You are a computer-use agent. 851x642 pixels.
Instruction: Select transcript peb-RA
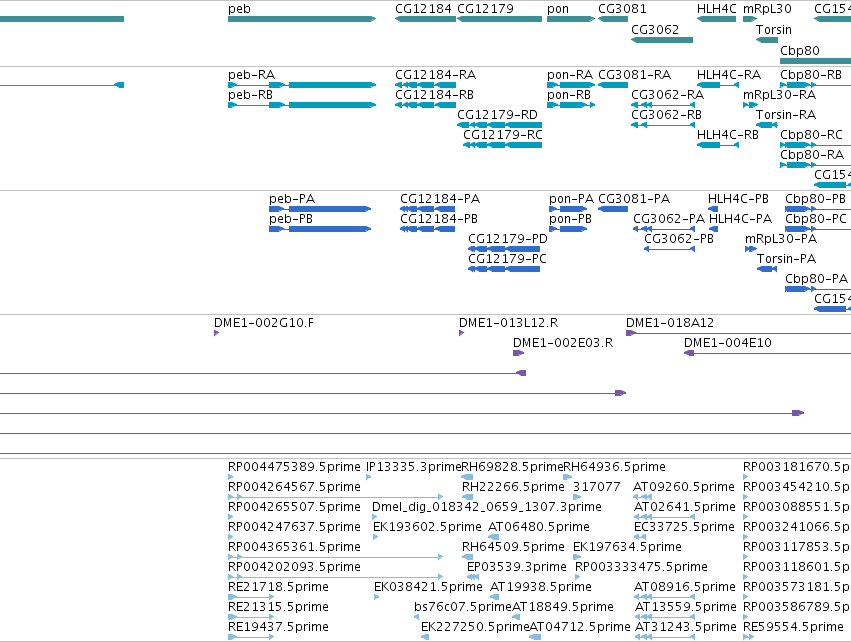tap(302, 85)
